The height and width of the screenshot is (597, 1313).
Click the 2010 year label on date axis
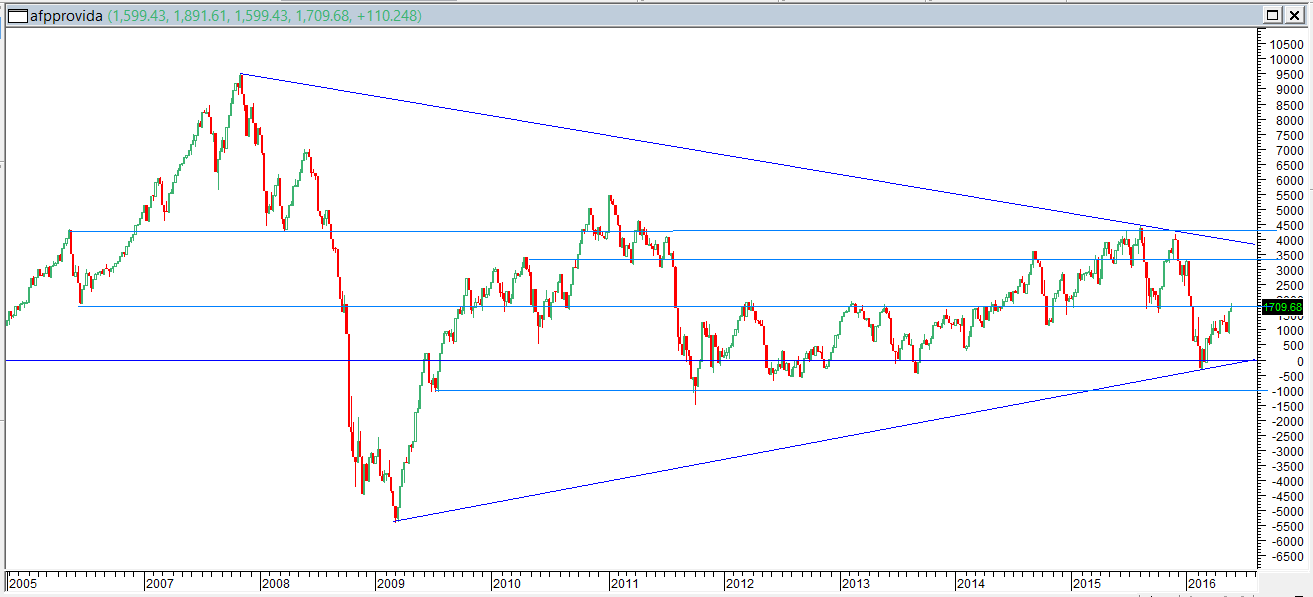point(507,582)
